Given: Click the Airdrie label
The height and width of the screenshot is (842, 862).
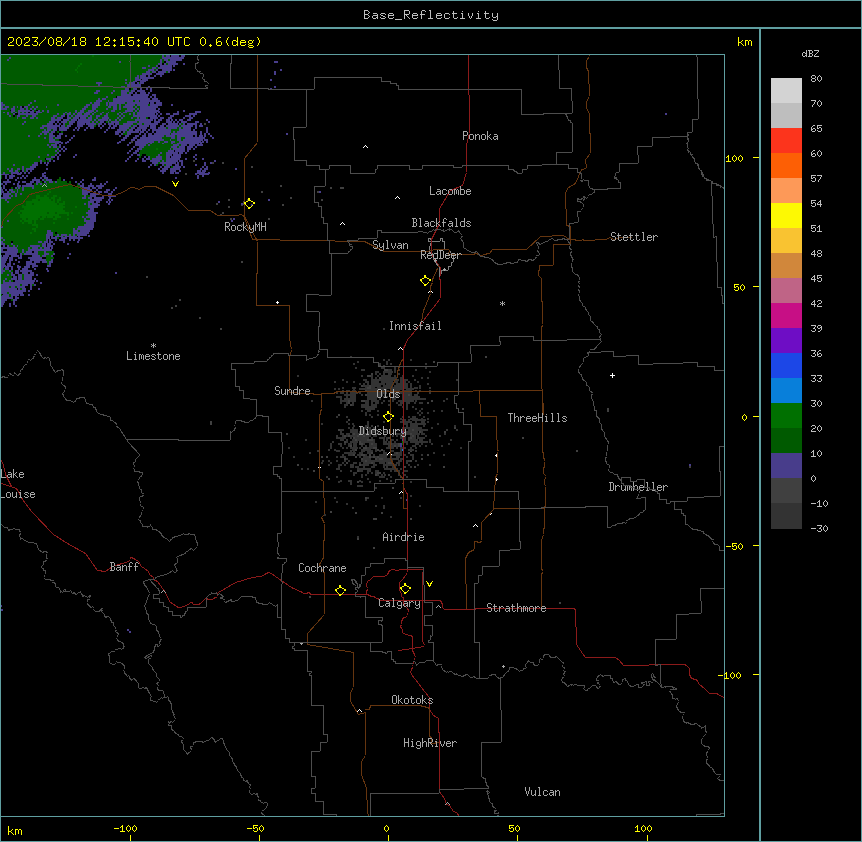Looking at the screenshot, I should (403, 537).
